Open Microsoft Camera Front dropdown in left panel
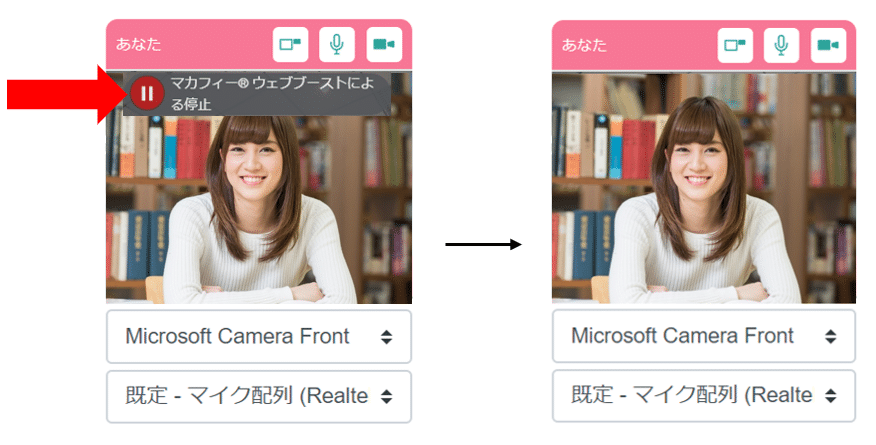 (259, 337)
